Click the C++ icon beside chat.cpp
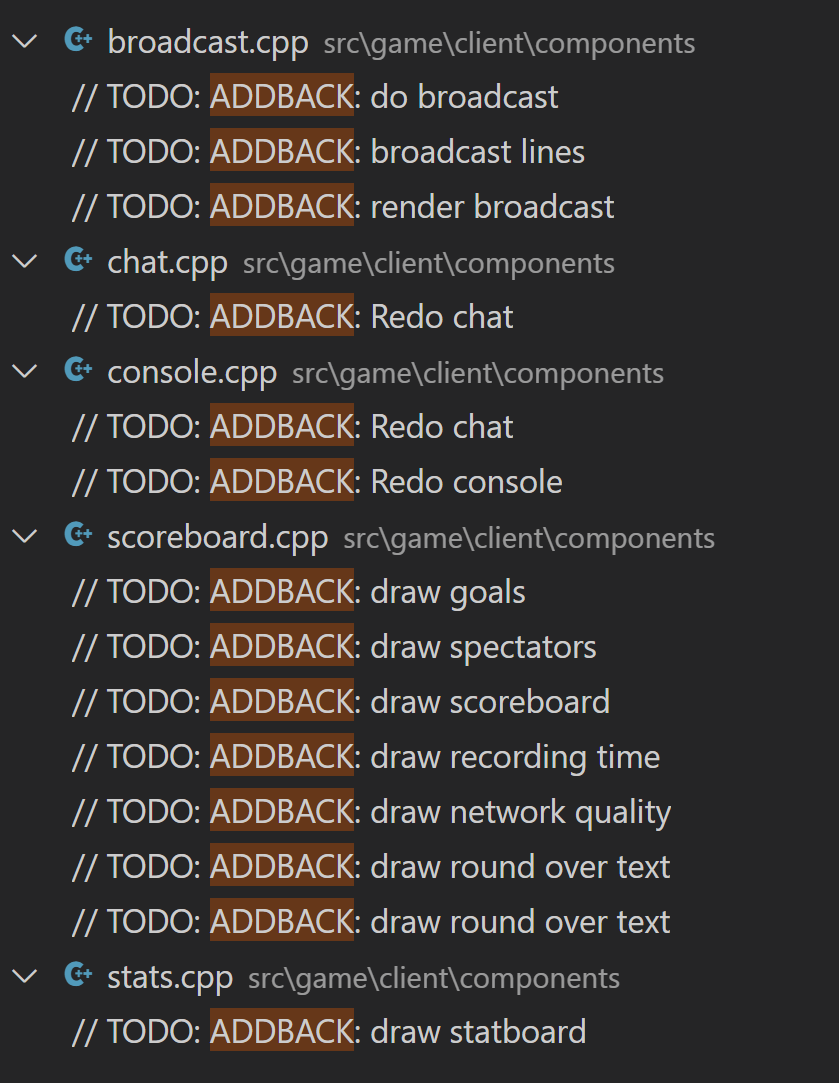Screen dimensions: 839x1083 (79, 260)
